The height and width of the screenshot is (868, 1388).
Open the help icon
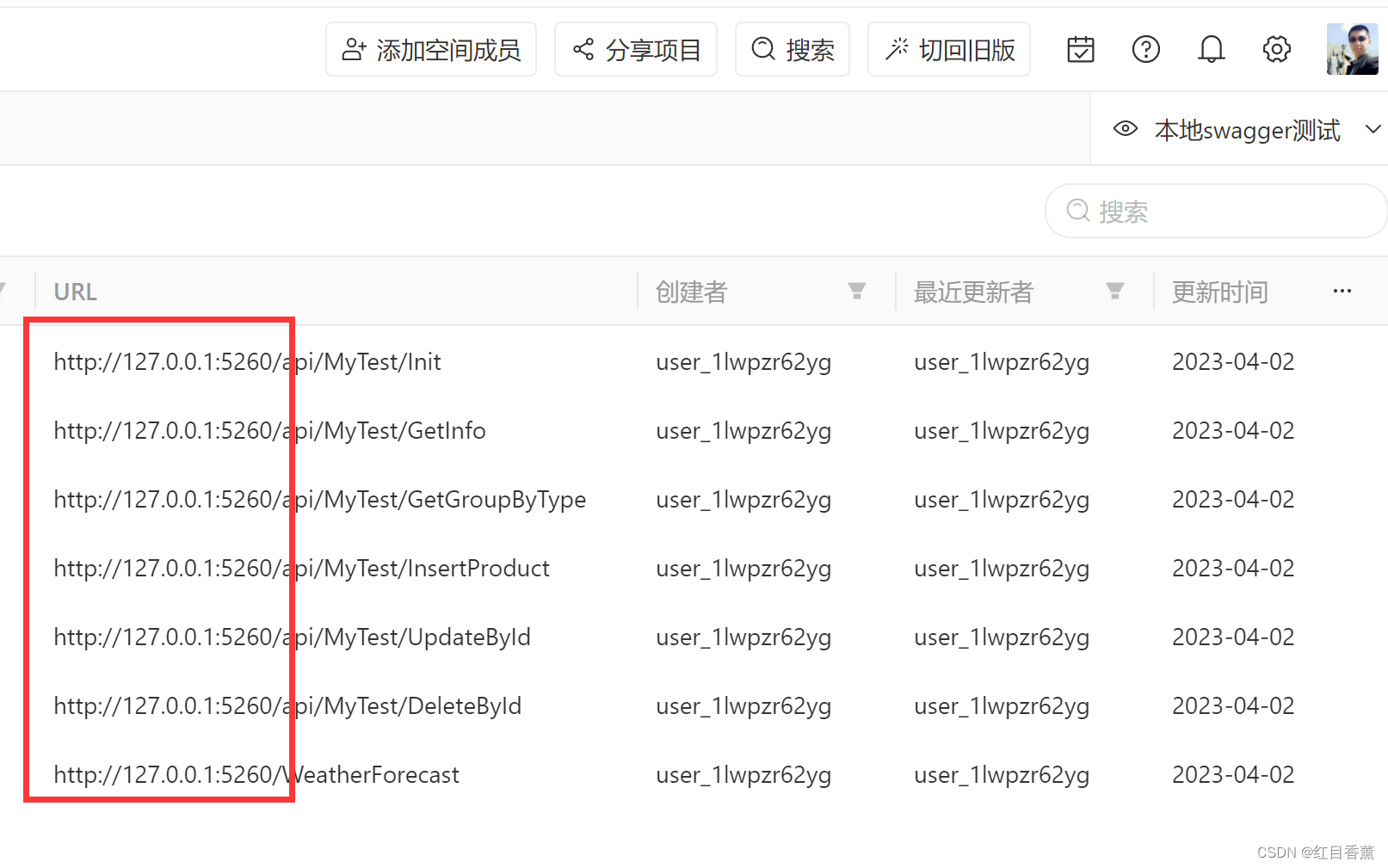pos(1145,49)
